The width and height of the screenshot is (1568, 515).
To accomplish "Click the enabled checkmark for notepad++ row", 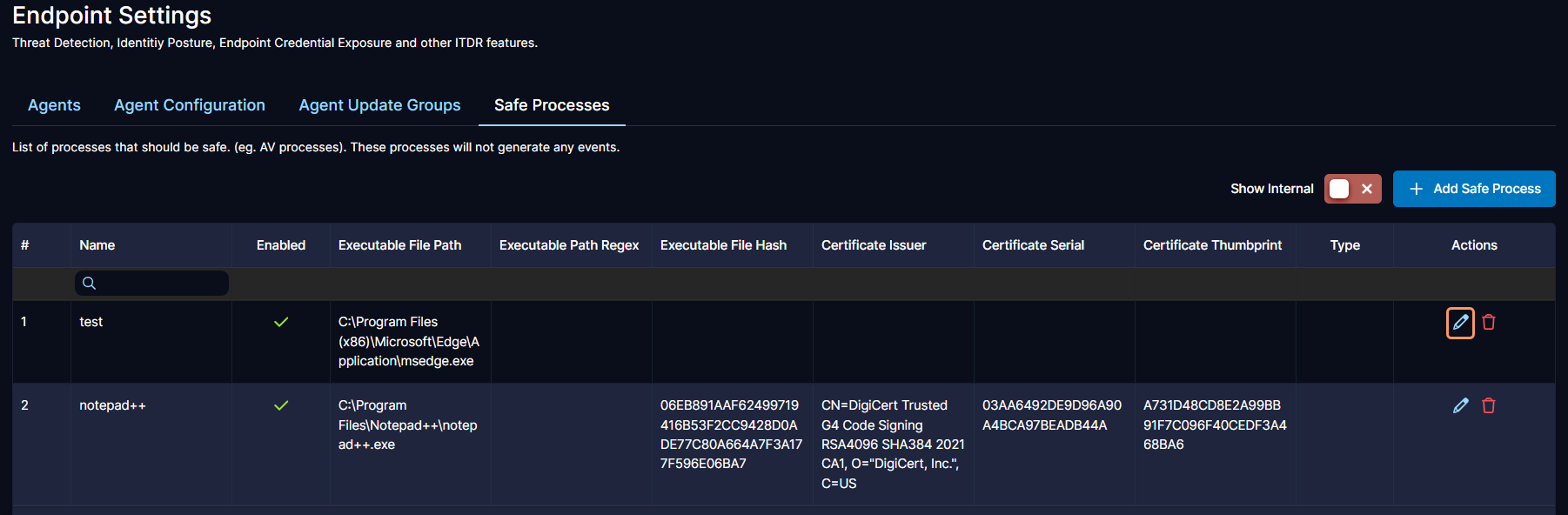I will 281,405.
